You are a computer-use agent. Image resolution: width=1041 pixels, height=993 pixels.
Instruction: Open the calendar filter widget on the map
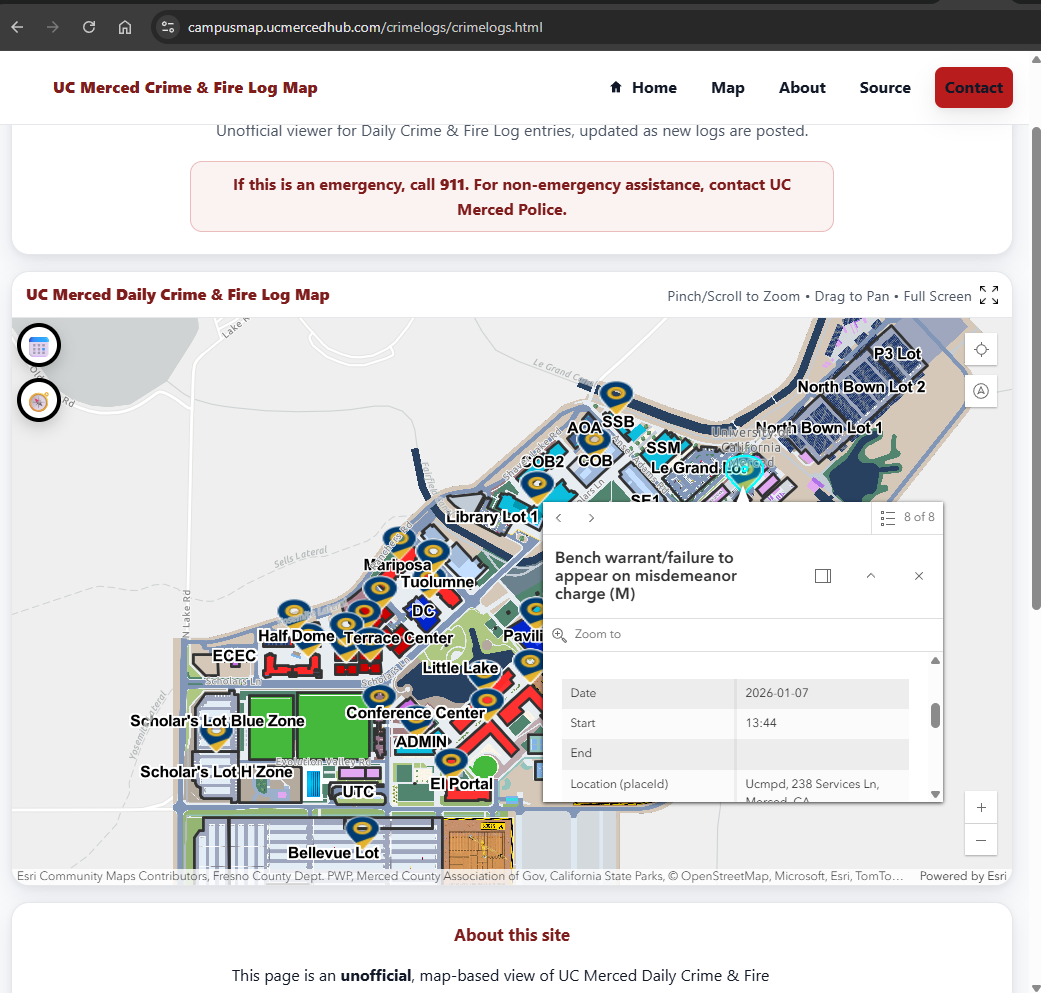pyautogui.click(x=38, y=345)
